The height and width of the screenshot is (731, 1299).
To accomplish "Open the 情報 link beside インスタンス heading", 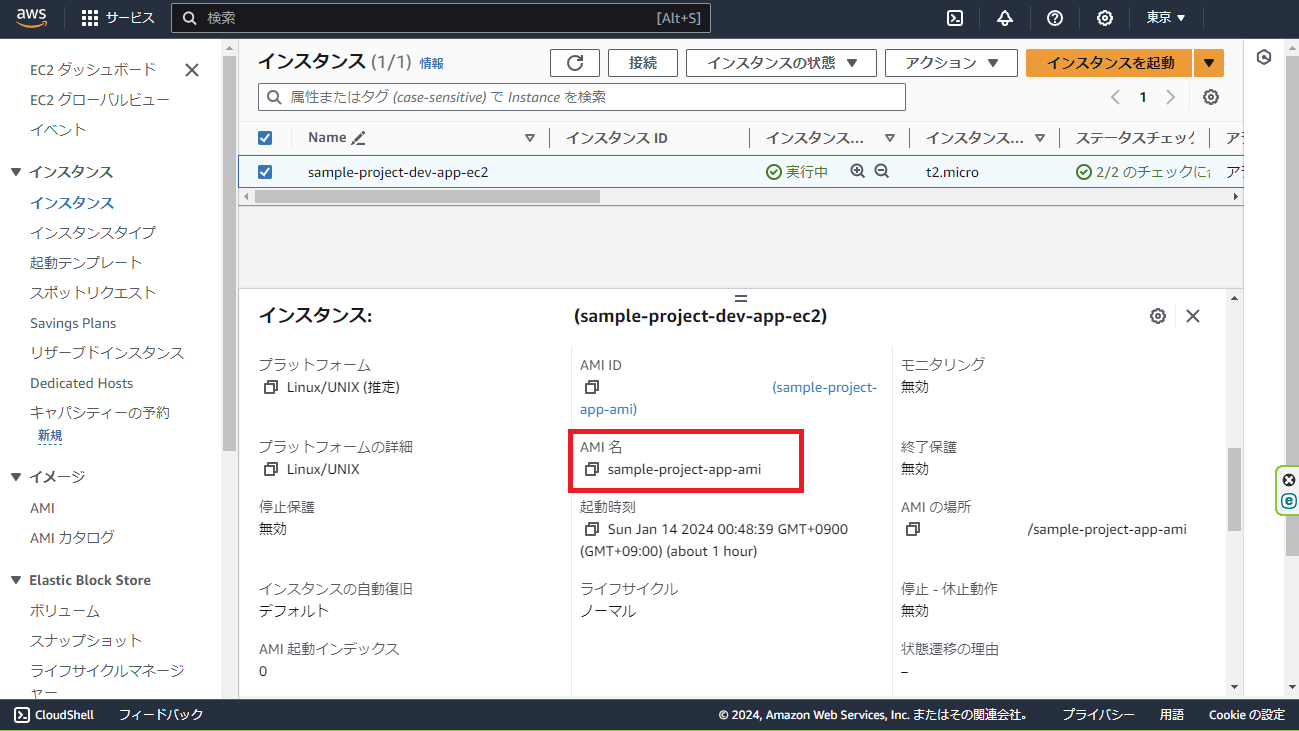I will coord(432,63).
